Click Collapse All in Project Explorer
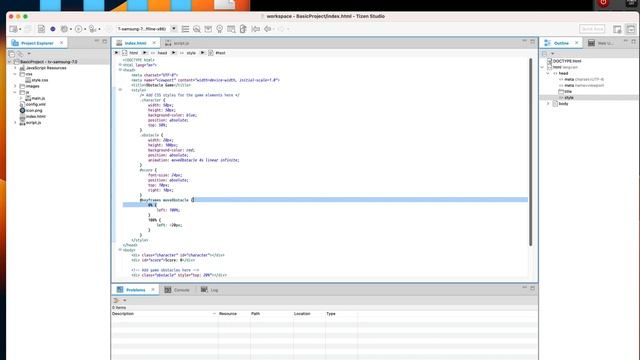The height and width of the screenshot is (360, 640). pos(11,53)
